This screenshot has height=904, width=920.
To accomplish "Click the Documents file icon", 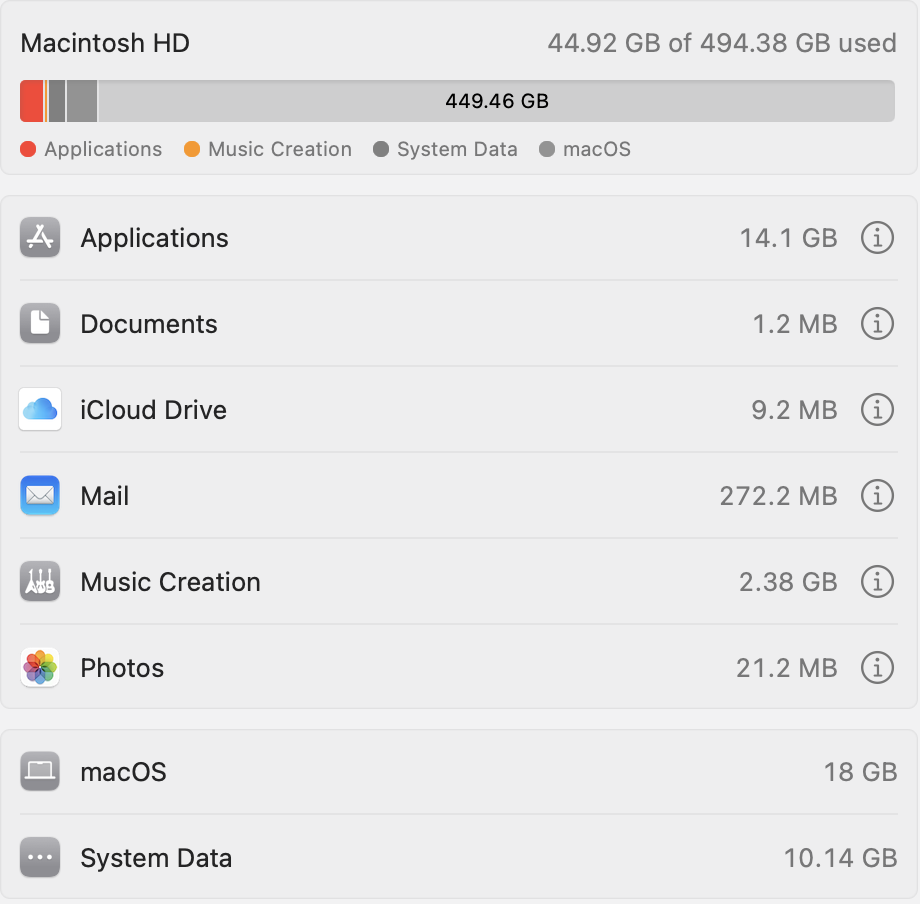I will tap(40, 324).
